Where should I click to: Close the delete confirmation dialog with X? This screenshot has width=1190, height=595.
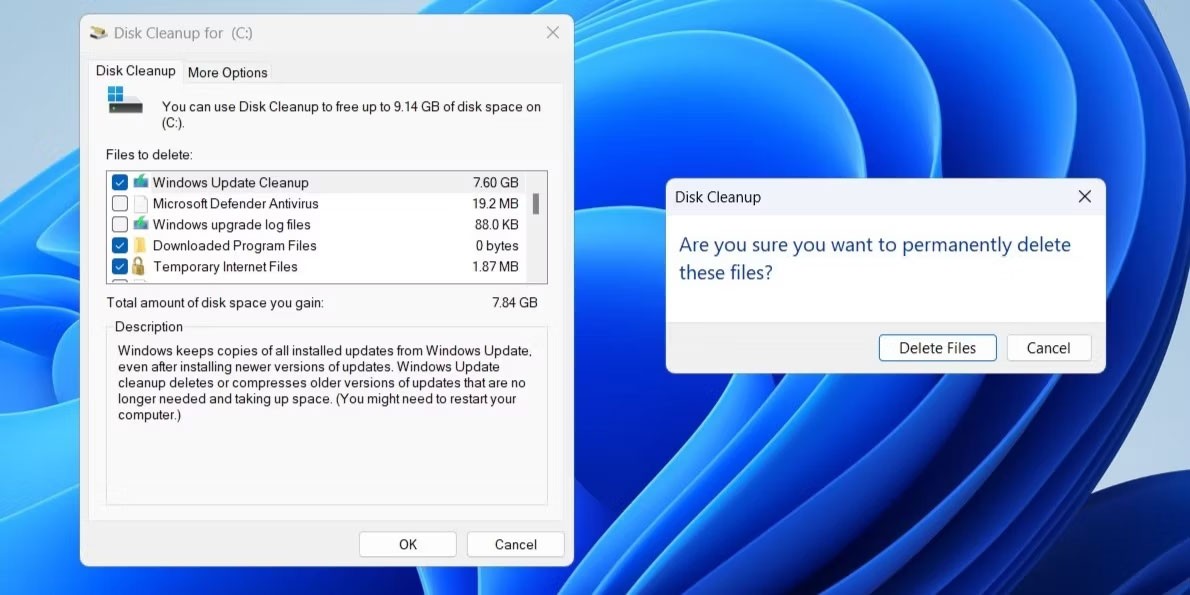click(1084, 197)
